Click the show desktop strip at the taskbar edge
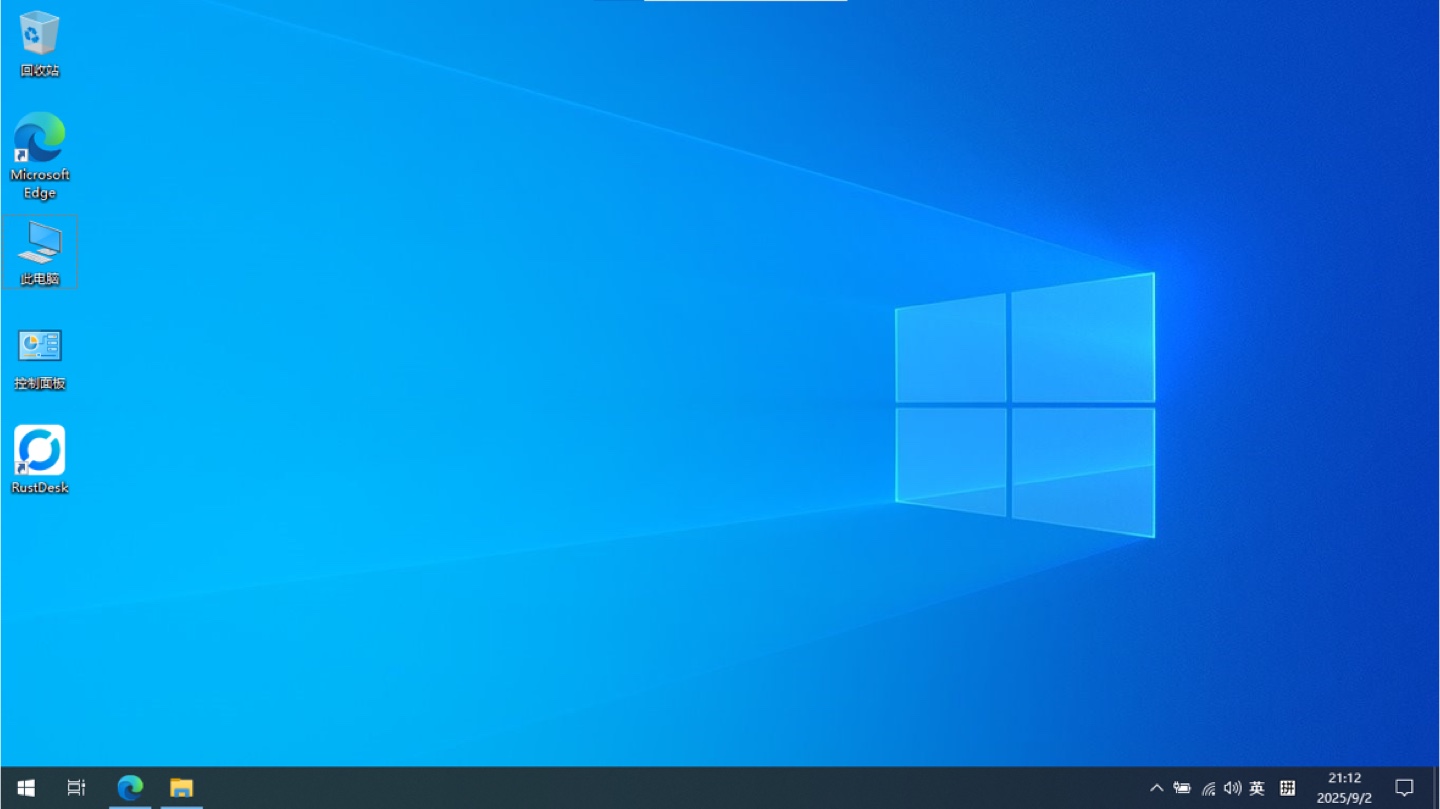Screen dimensions: 1440x809 [x=1436, y=788]
